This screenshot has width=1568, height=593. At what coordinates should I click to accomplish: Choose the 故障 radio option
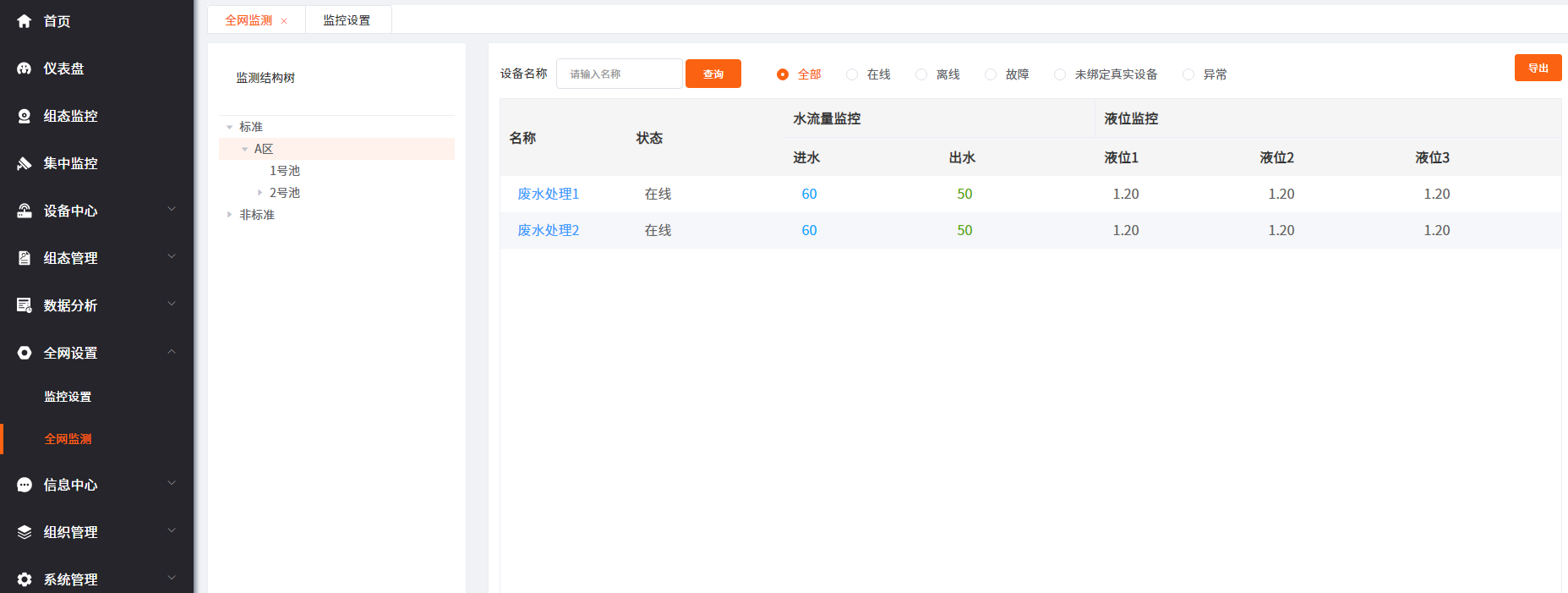coord(991,74)
